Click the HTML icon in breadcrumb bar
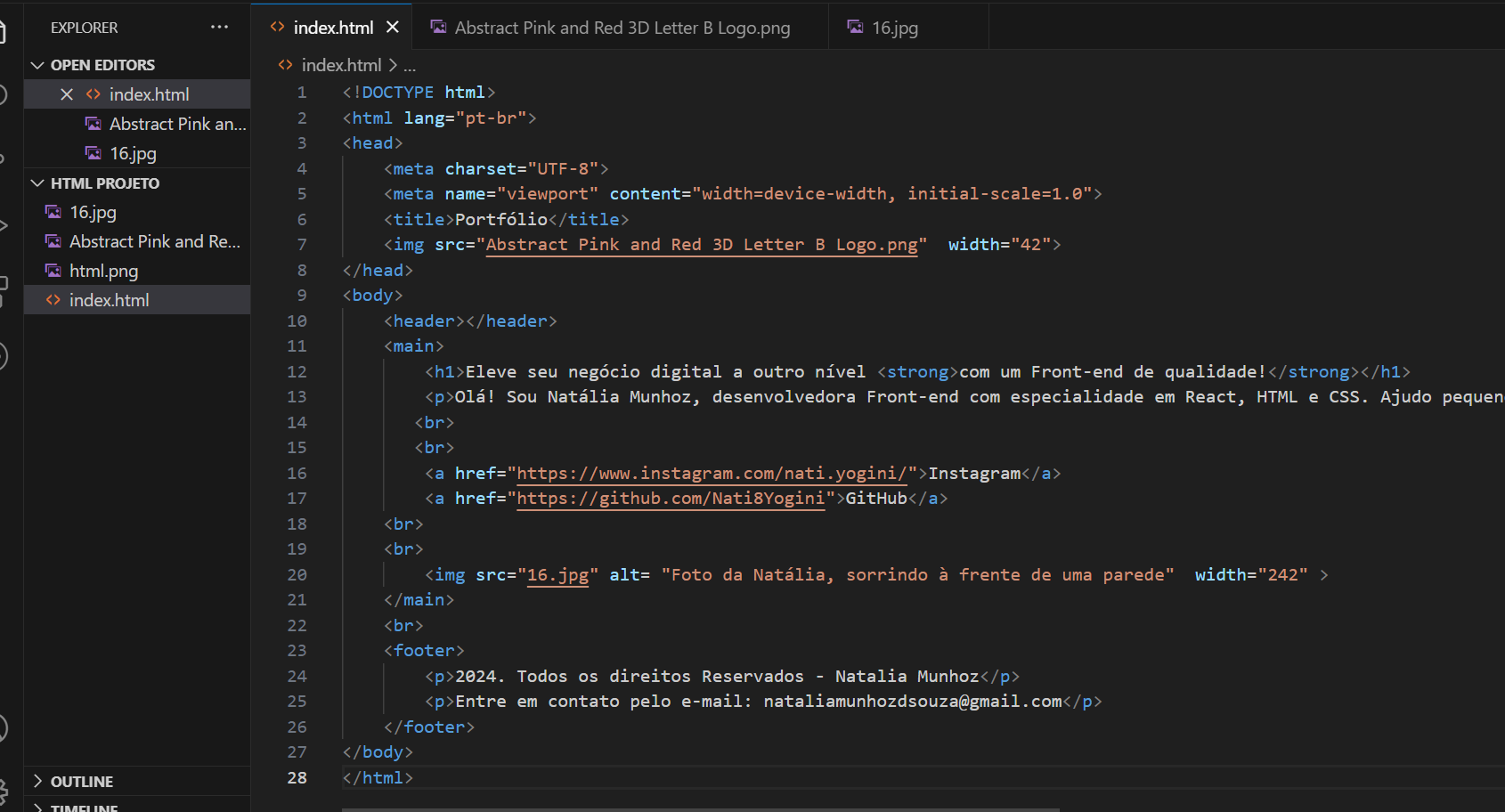Viewport: 1505px width, 812px height. [x=285, y=65]
